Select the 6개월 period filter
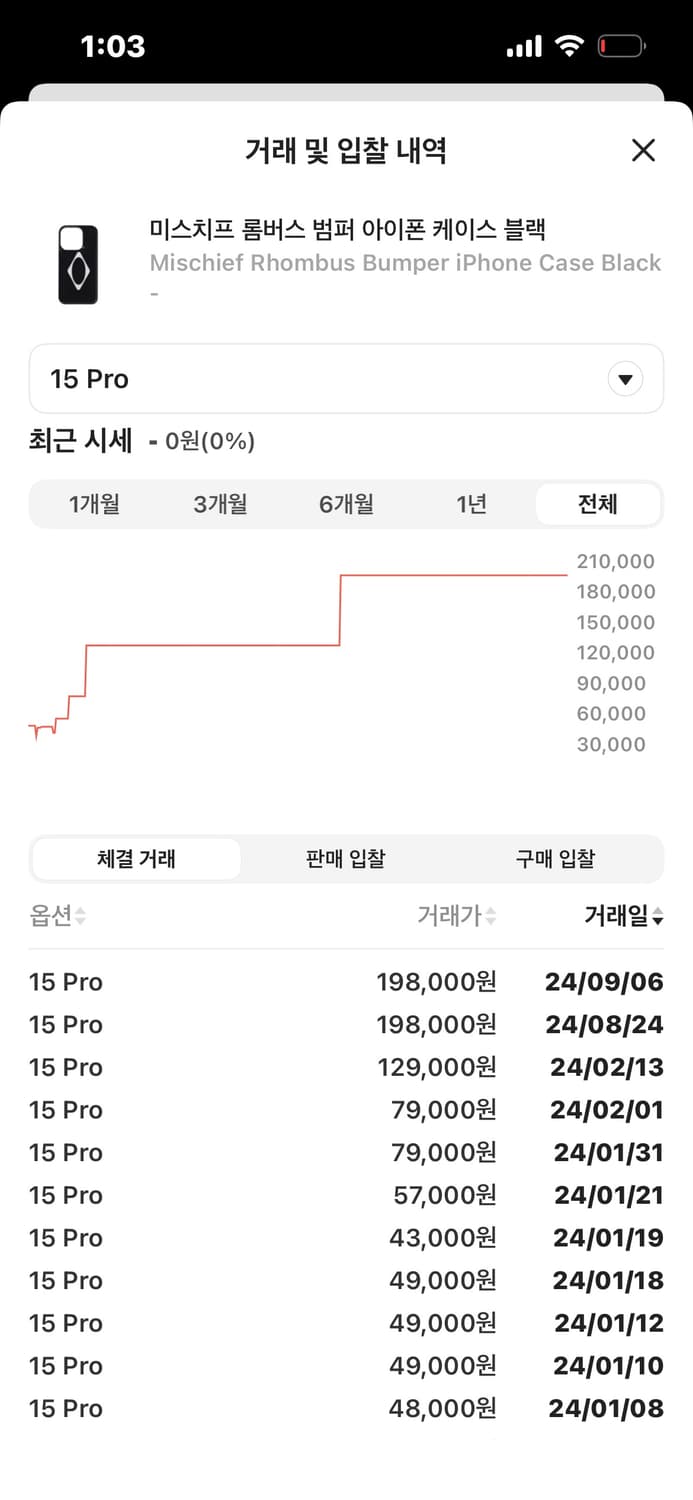 point(346,504)
